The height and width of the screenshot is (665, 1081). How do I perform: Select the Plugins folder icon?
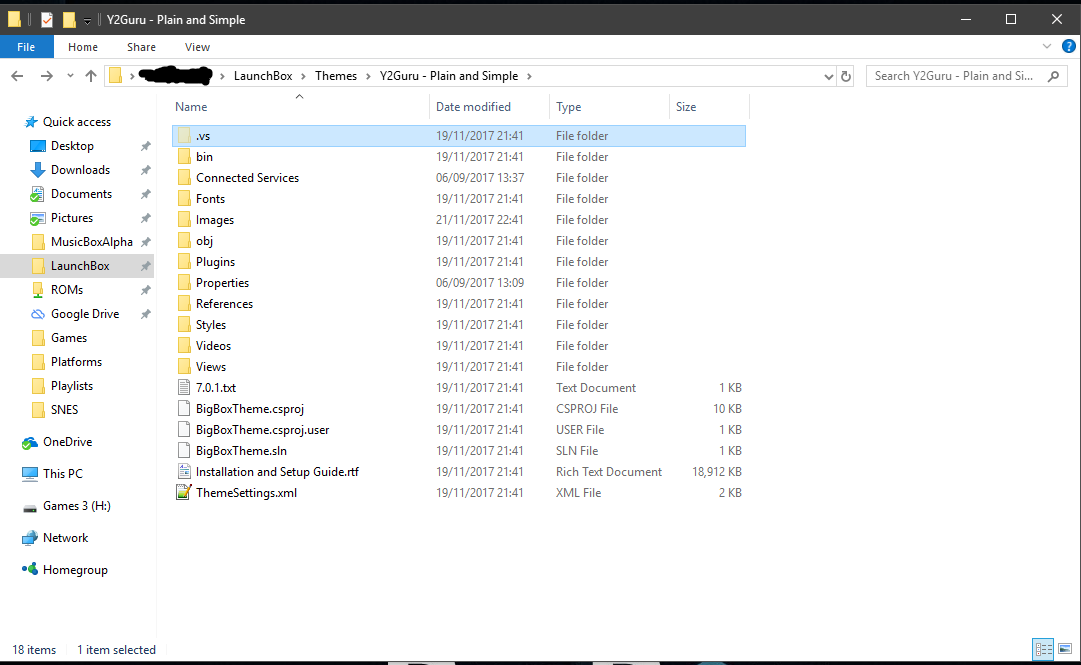coord(184,262)
